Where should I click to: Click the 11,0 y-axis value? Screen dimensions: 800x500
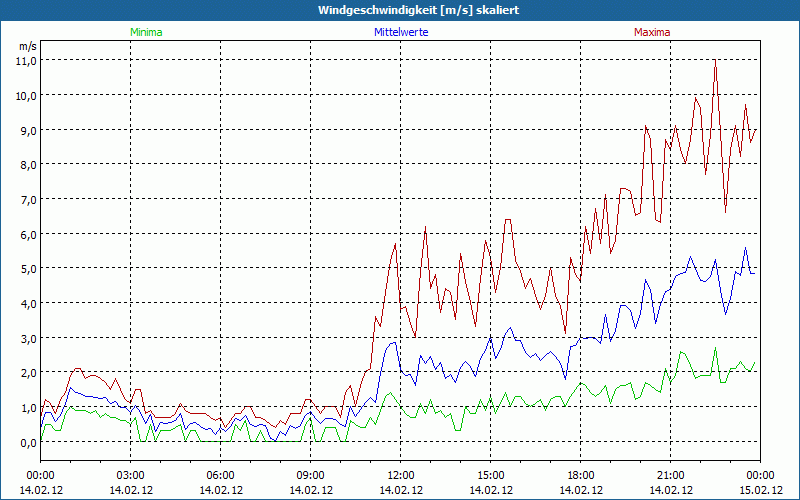click(28, 61)
